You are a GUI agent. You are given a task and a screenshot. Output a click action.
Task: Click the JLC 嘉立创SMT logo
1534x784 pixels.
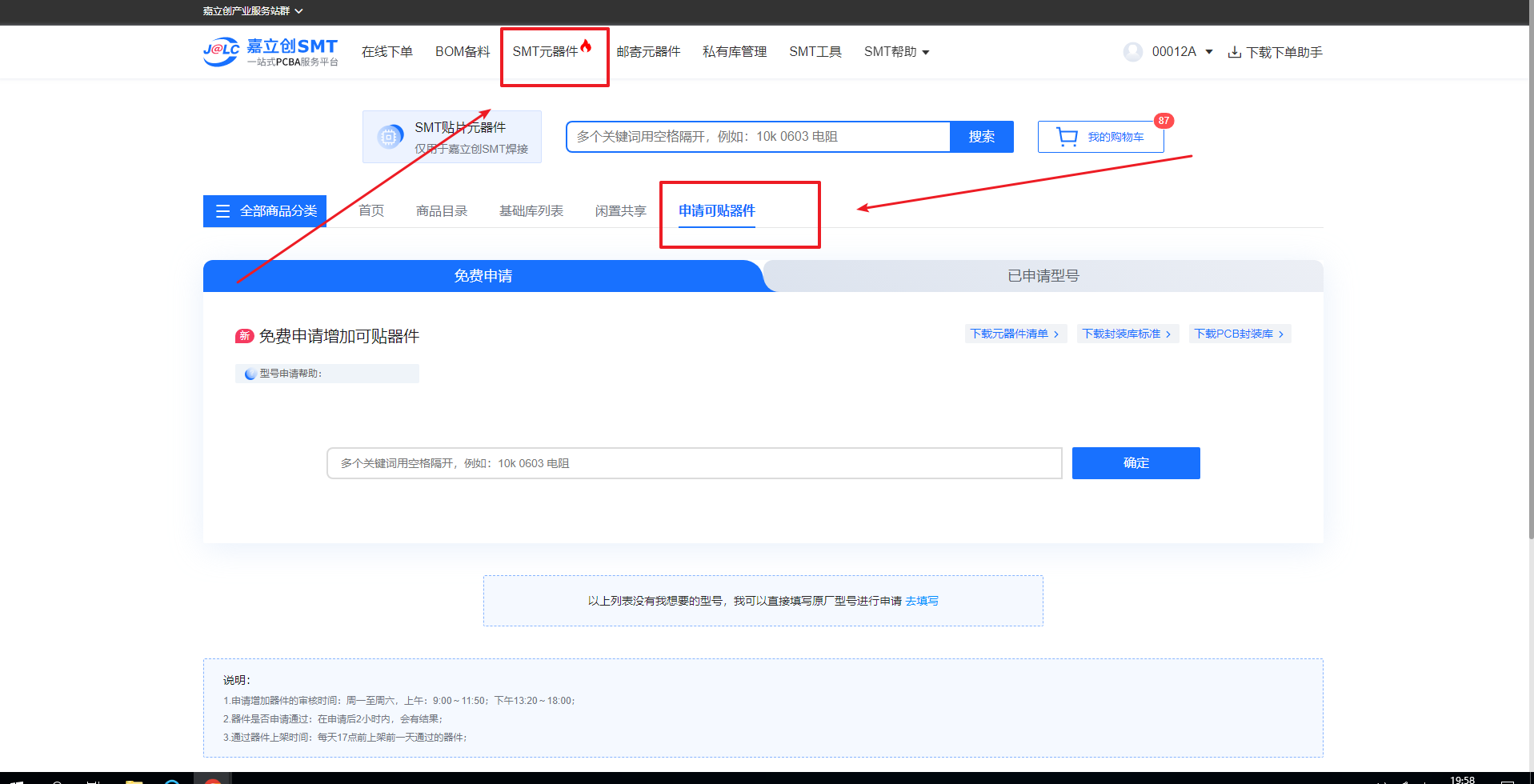coord(270,52)
